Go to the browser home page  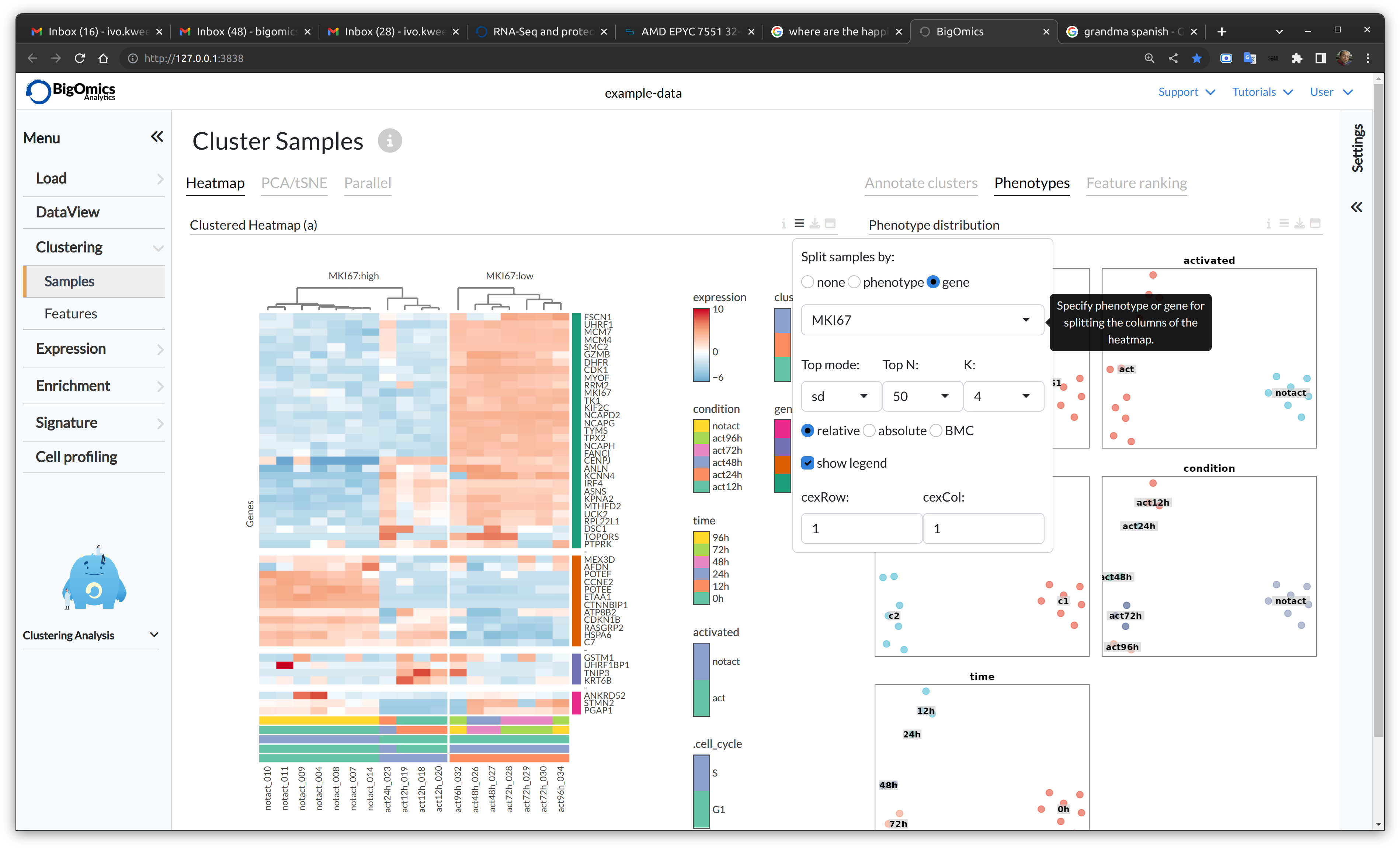[103, 58]
